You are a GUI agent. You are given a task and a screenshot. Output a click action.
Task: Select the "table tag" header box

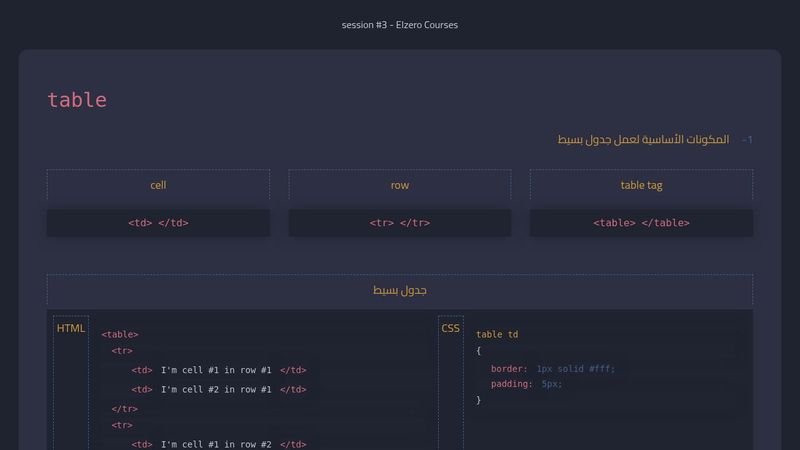click(641, 185)
